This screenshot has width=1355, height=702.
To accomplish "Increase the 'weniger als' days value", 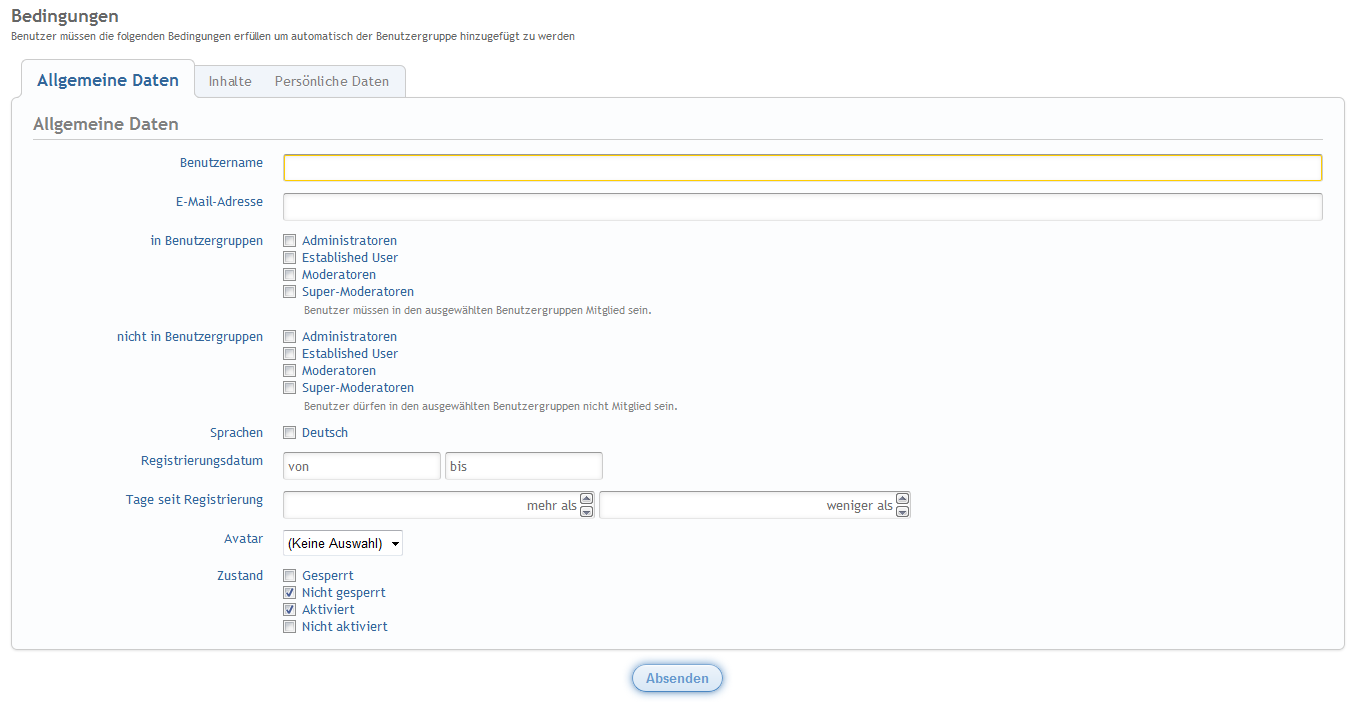I will [903, 499].
